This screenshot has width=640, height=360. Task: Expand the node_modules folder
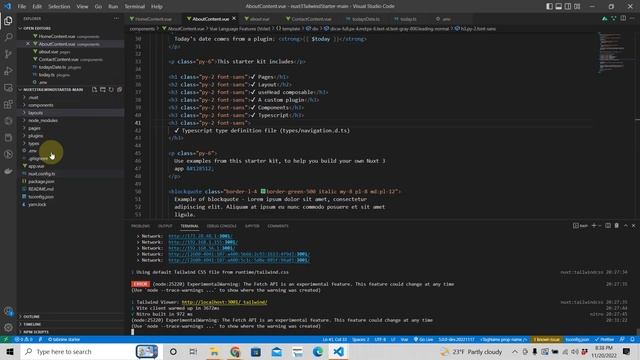coord(43,120)
